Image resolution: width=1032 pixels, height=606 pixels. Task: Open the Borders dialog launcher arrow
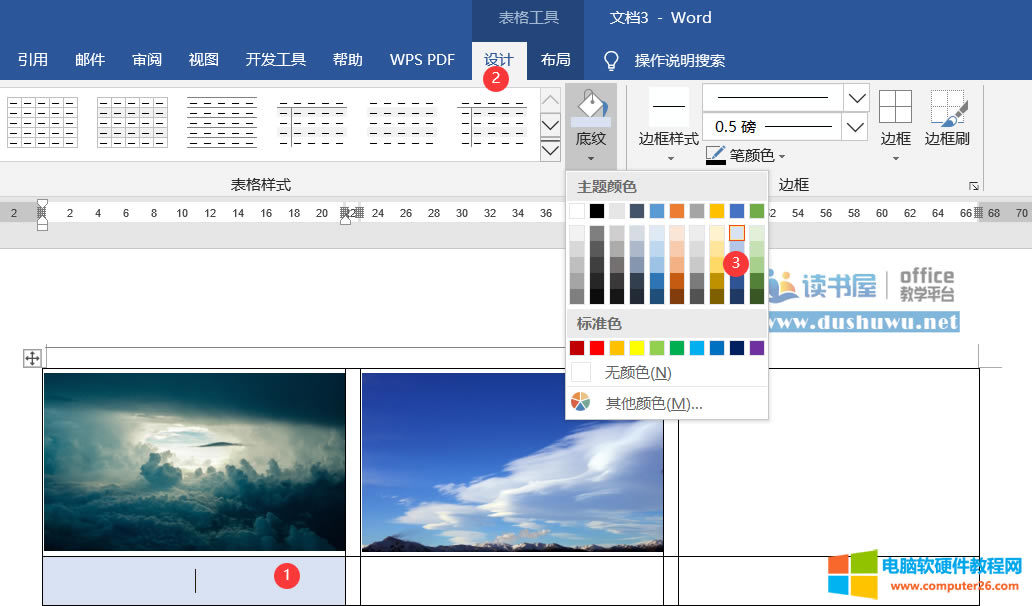pyautogui.click(x=973, y=184)
